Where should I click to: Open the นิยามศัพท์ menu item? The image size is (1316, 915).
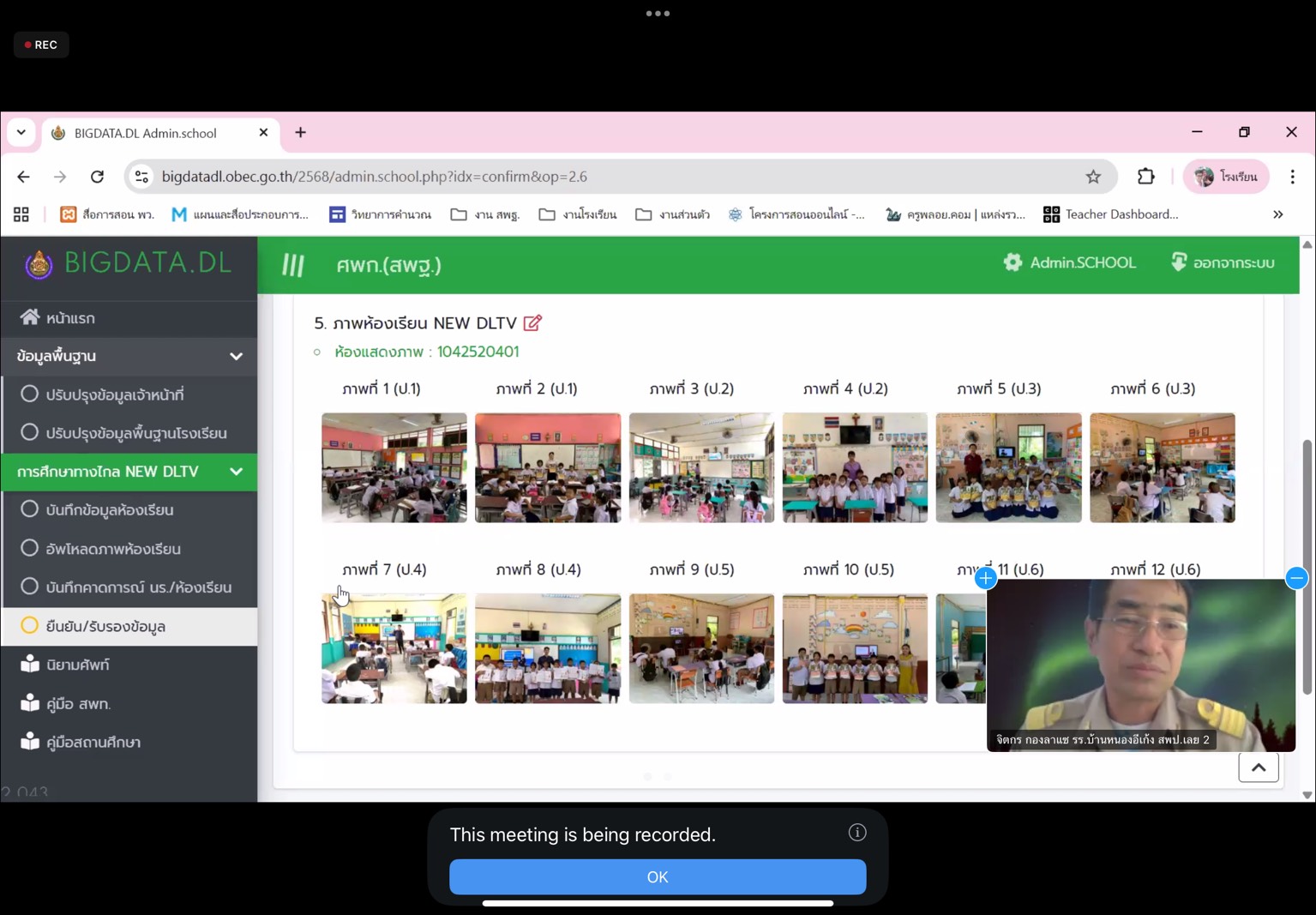77,665
